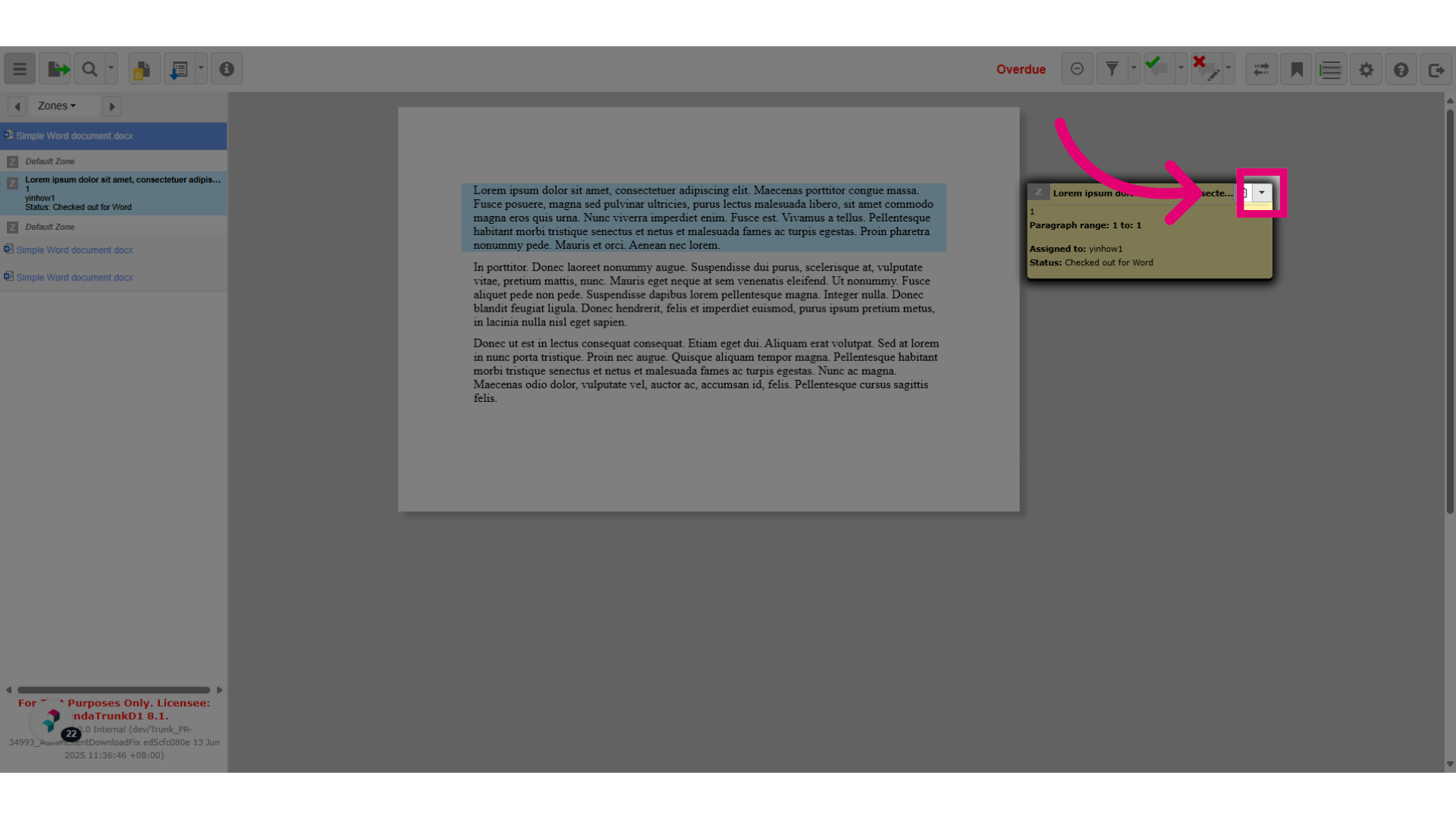1456x819 pixels.
Task: Click the Assigned to yinhow1 text
Action: pyautogui.click(x=1076, y=249)
